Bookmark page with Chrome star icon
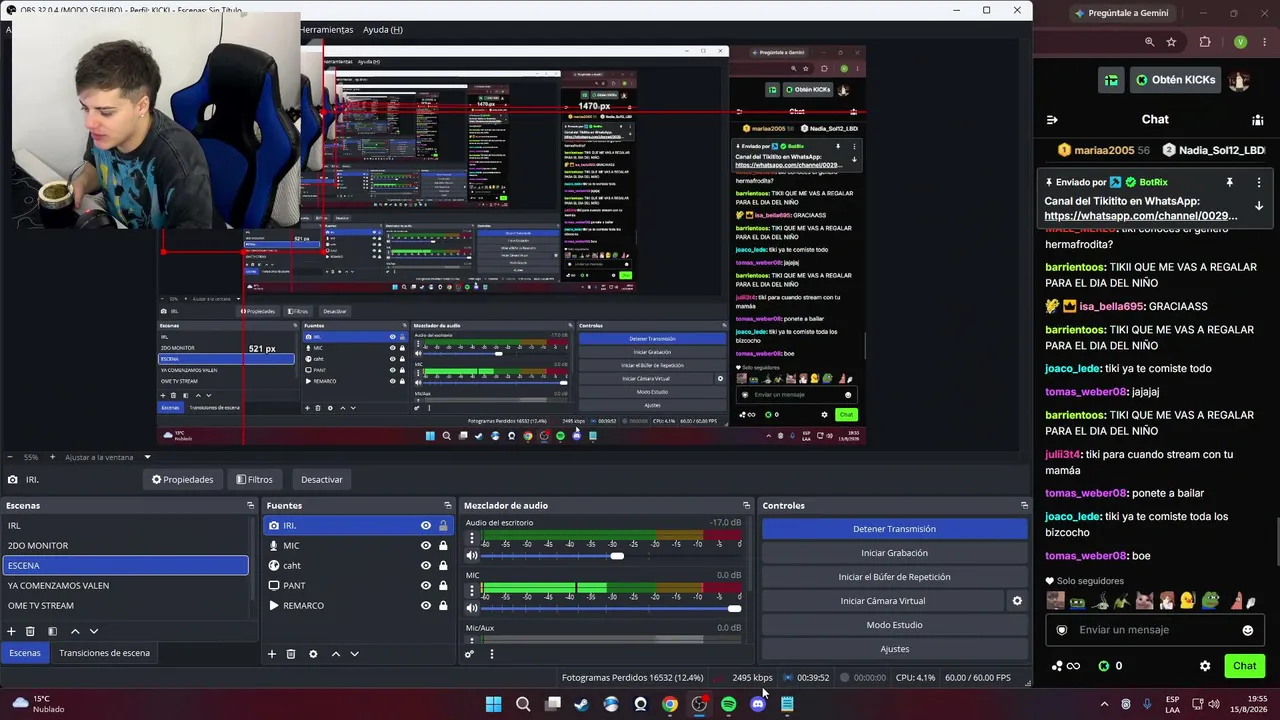This screenshot has height=720, width=1280. click(x=1171, y=42)
